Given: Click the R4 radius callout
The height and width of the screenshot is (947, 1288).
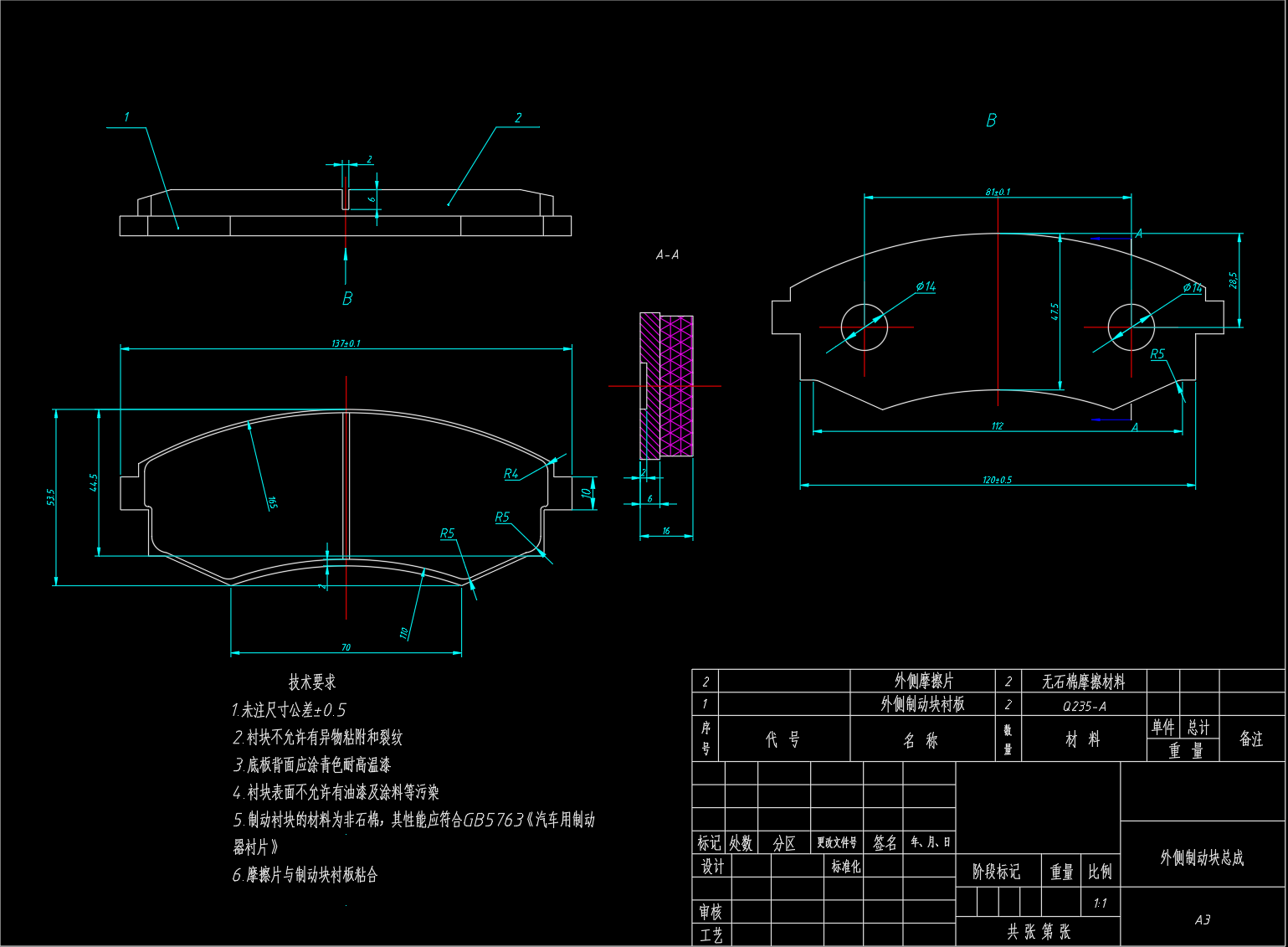Looking at the screenshot, I should click(511, 474).
